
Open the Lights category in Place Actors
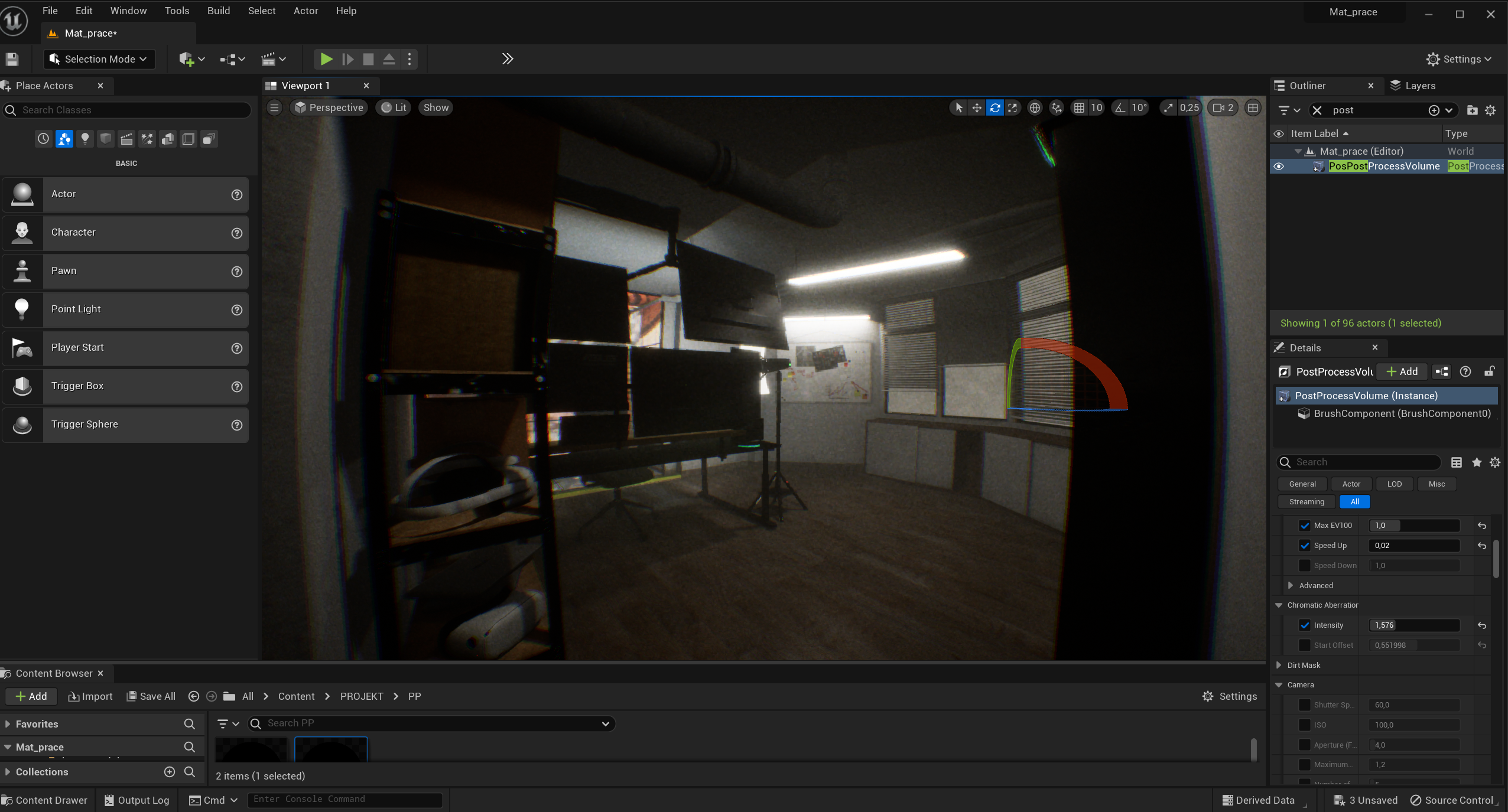click(x=85, y=139)
